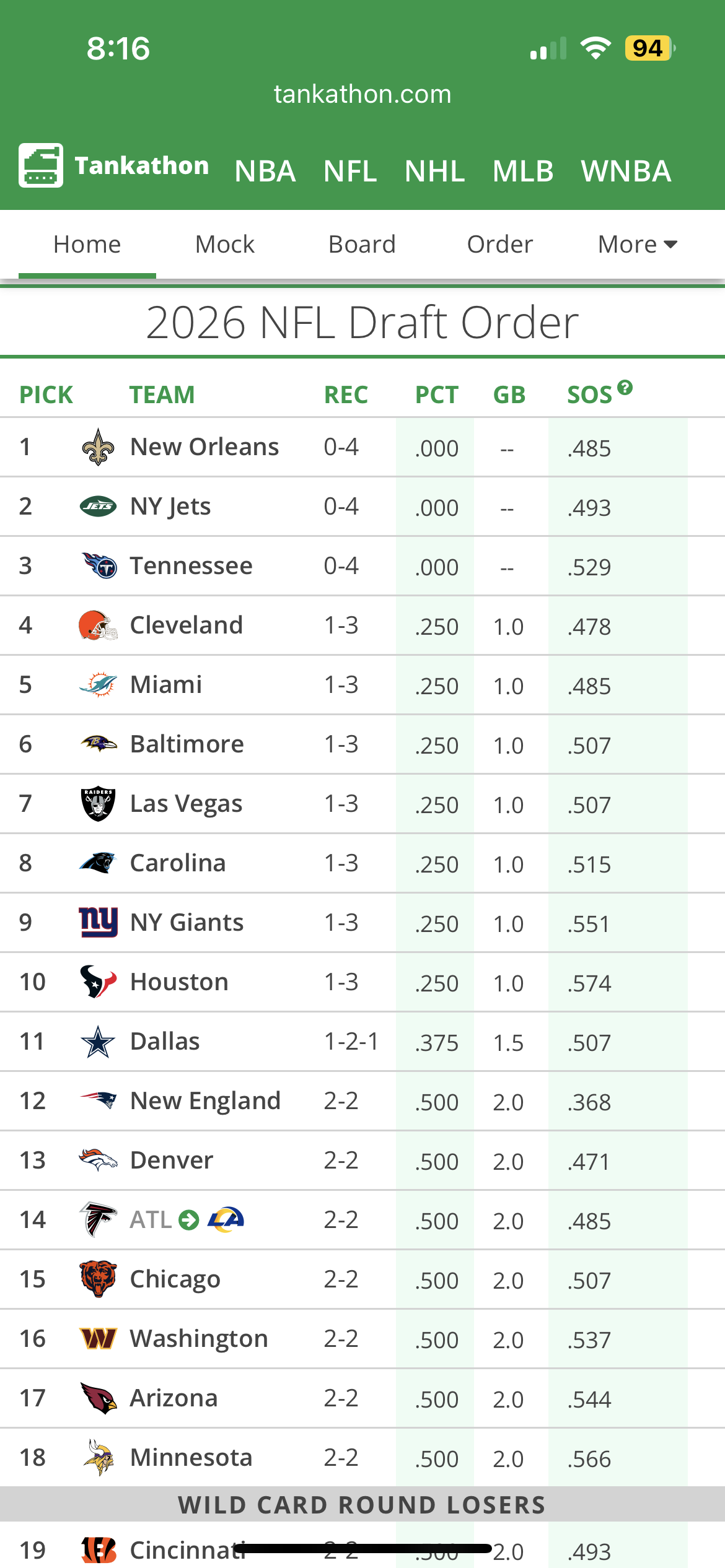
Task: Tap the NY Jets logo
Action: coord(98,507)
